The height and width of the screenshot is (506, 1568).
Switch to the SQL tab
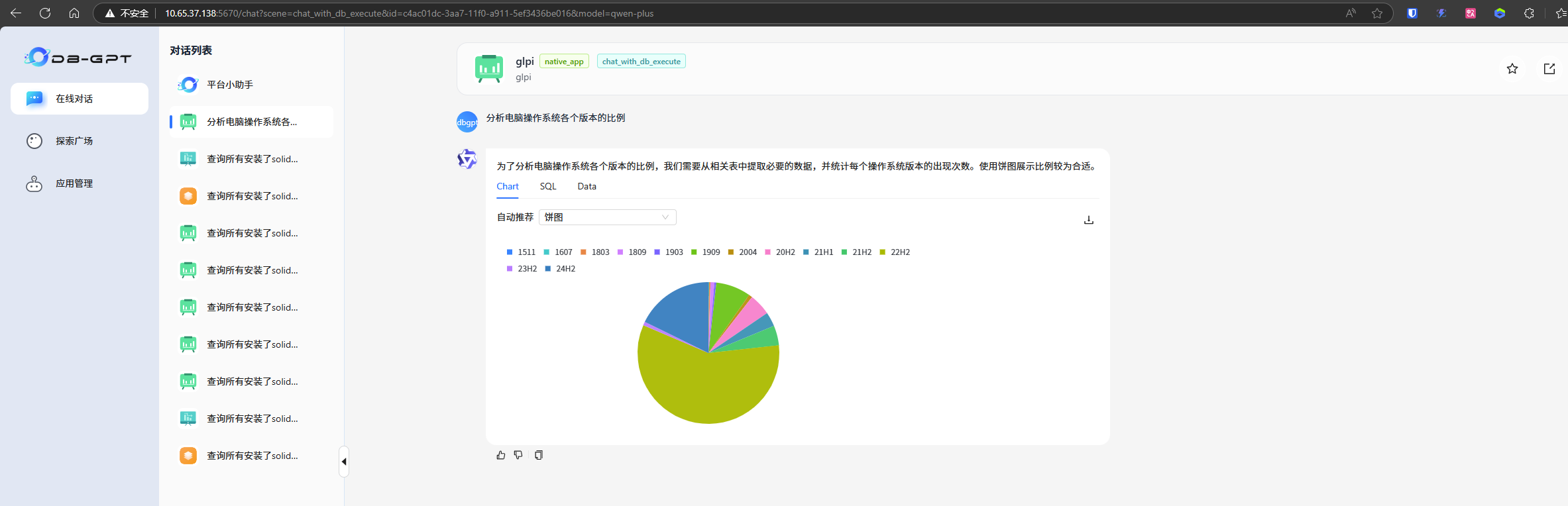(x=548, y=187)
